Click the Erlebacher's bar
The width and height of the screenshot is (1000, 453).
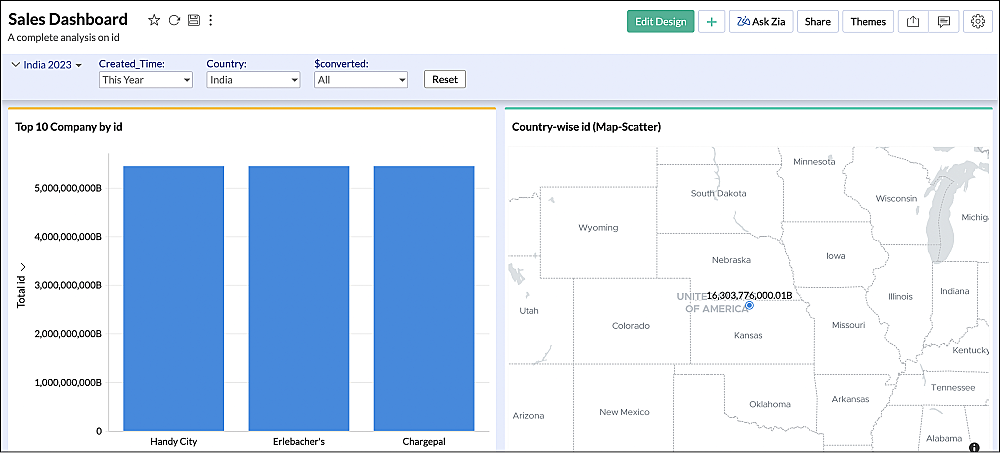[x=299, y=299]
